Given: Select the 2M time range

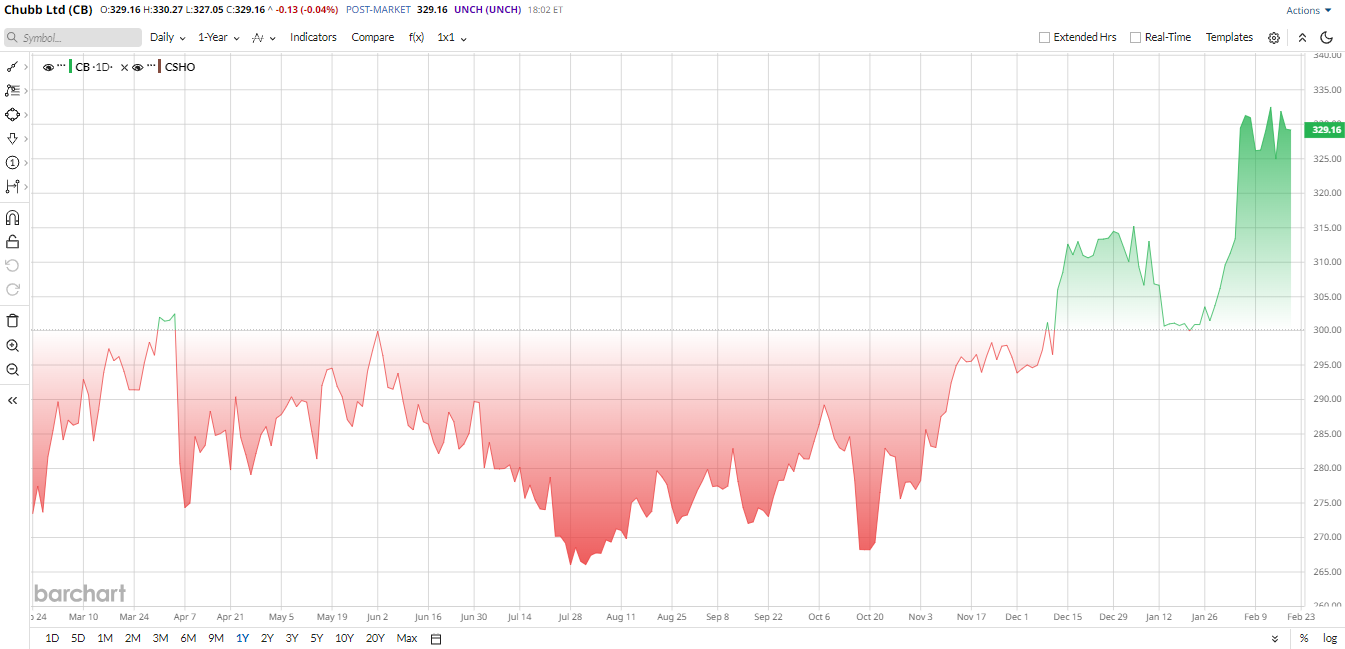Looking at the screenshot, I should (x=132, y=638).
